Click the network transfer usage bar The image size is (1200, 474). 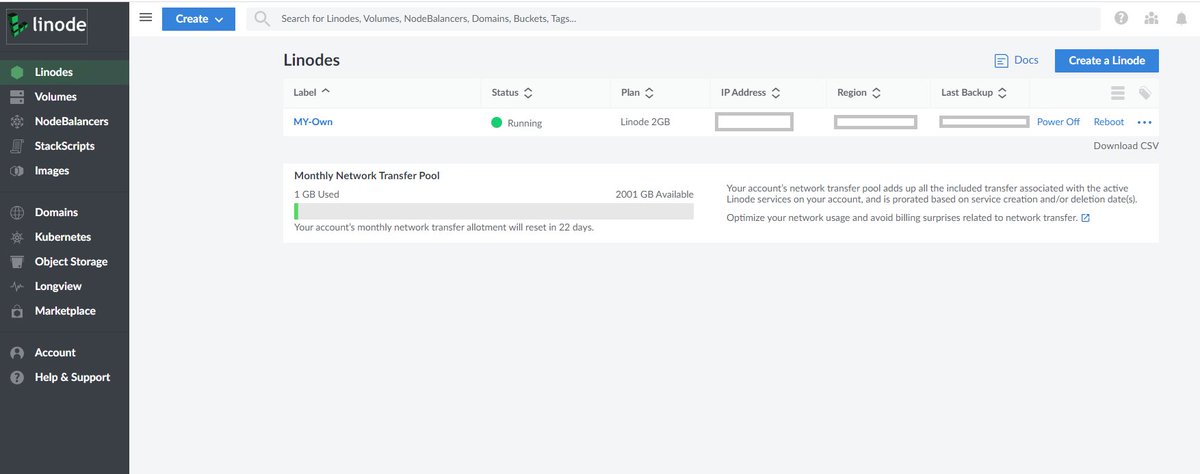coord(493,212)
